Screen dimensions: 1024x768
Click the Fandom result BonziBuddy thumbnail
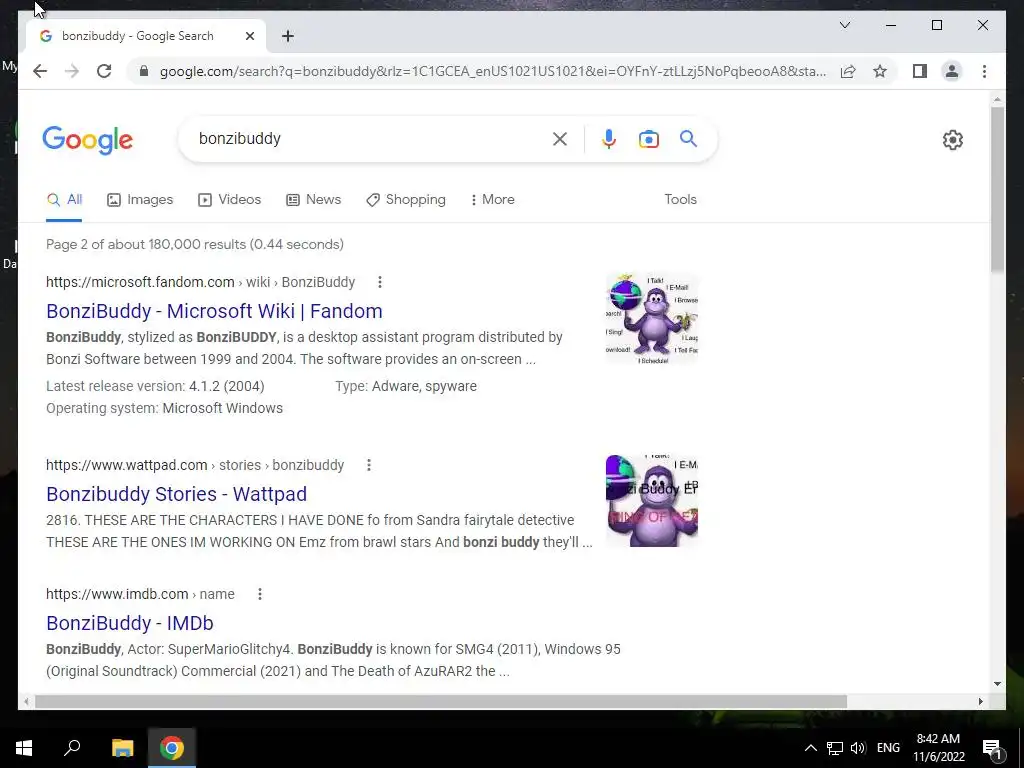pos(652,319)
